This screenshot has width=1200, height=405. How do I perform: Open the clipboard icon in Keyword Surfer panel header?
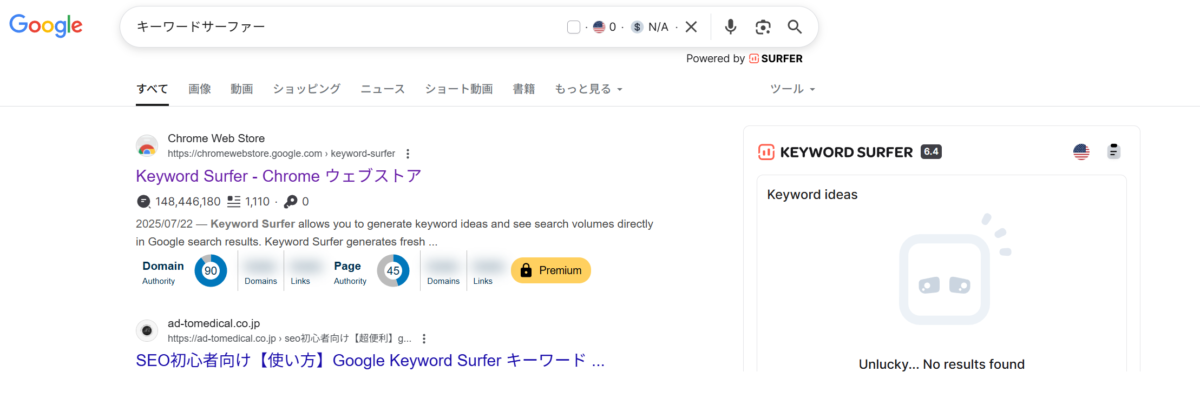1114,152
